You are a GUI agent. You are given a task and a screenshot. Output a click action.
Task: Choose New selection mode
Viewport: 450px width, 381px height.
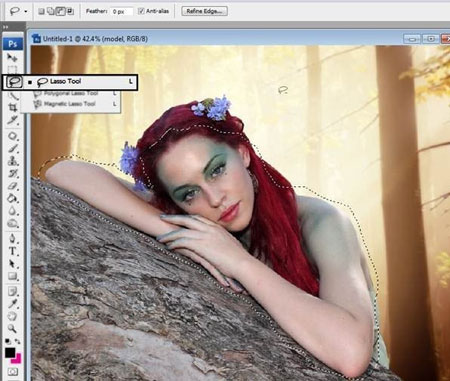tap(41, 11)
